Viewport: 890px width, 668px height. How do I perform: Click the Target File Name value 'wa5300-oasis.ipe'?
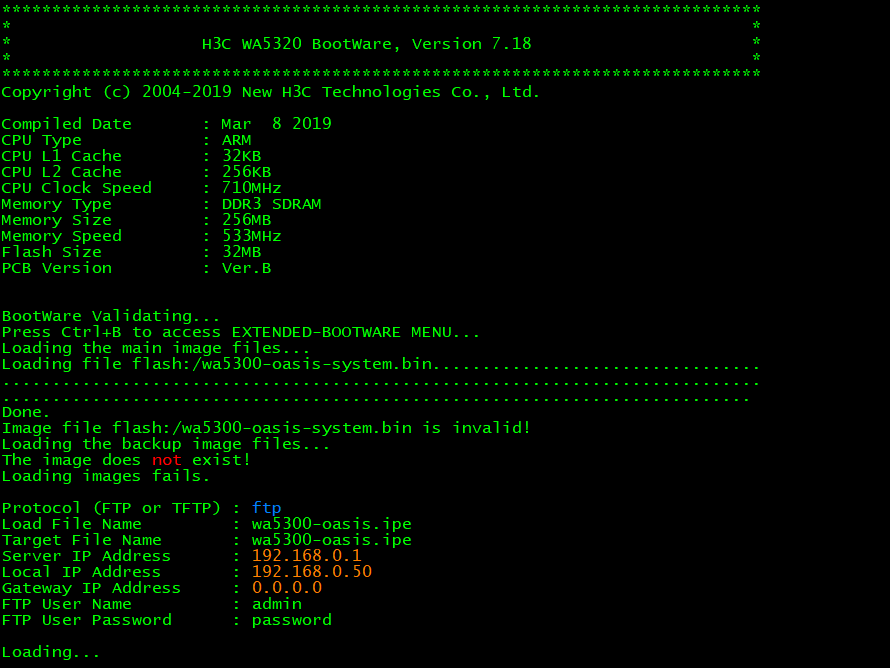click(x=331, y=540)
